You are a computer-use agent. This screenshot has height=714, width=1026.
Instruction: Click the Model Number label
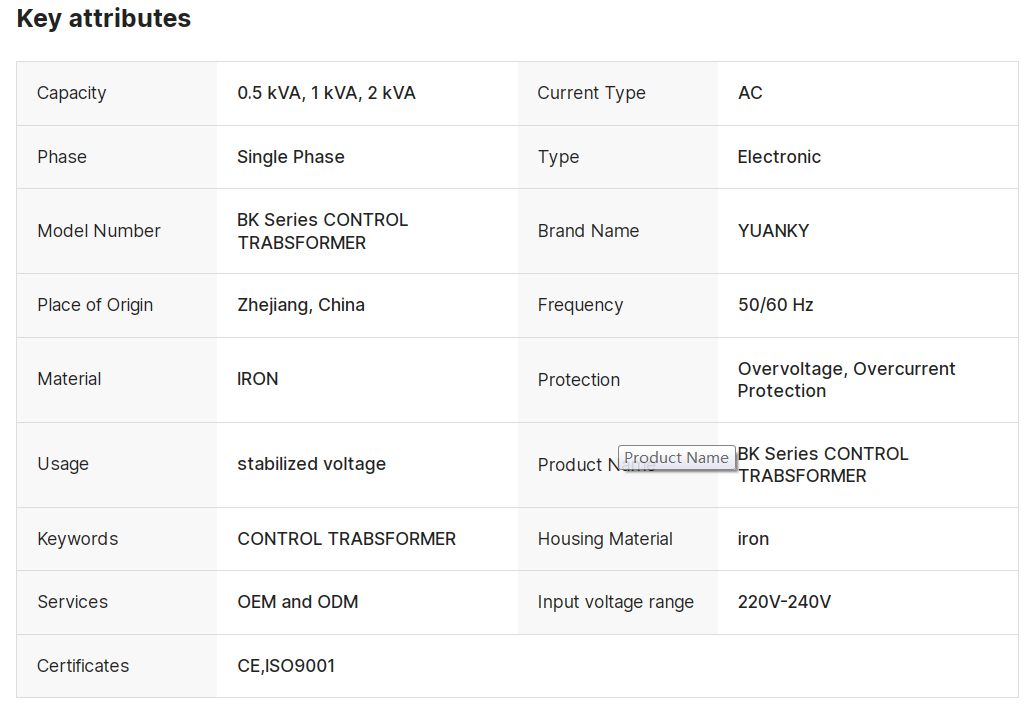(98, 231)
